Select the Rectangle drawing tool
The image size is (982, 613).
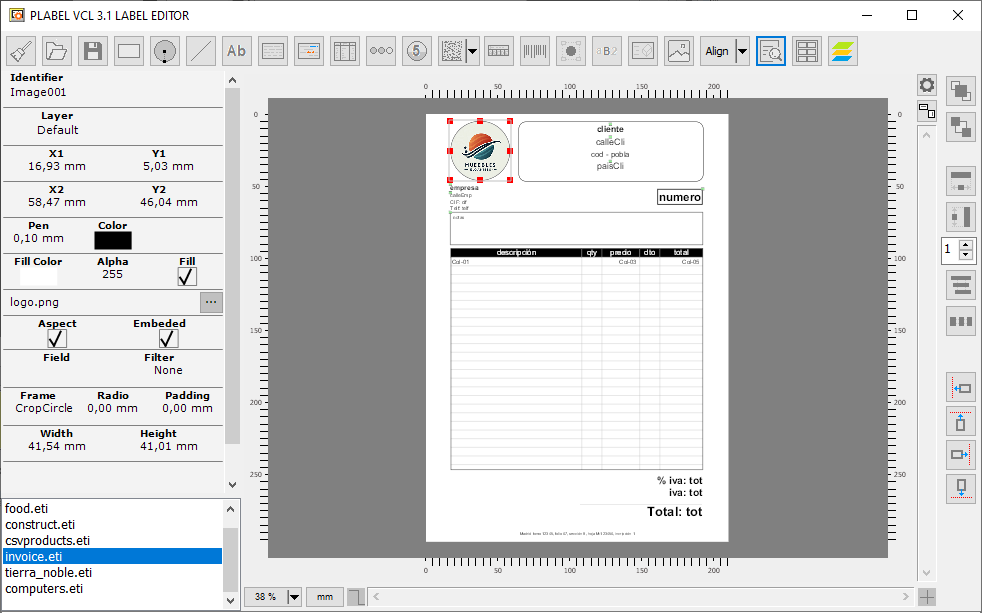[128, 51]
